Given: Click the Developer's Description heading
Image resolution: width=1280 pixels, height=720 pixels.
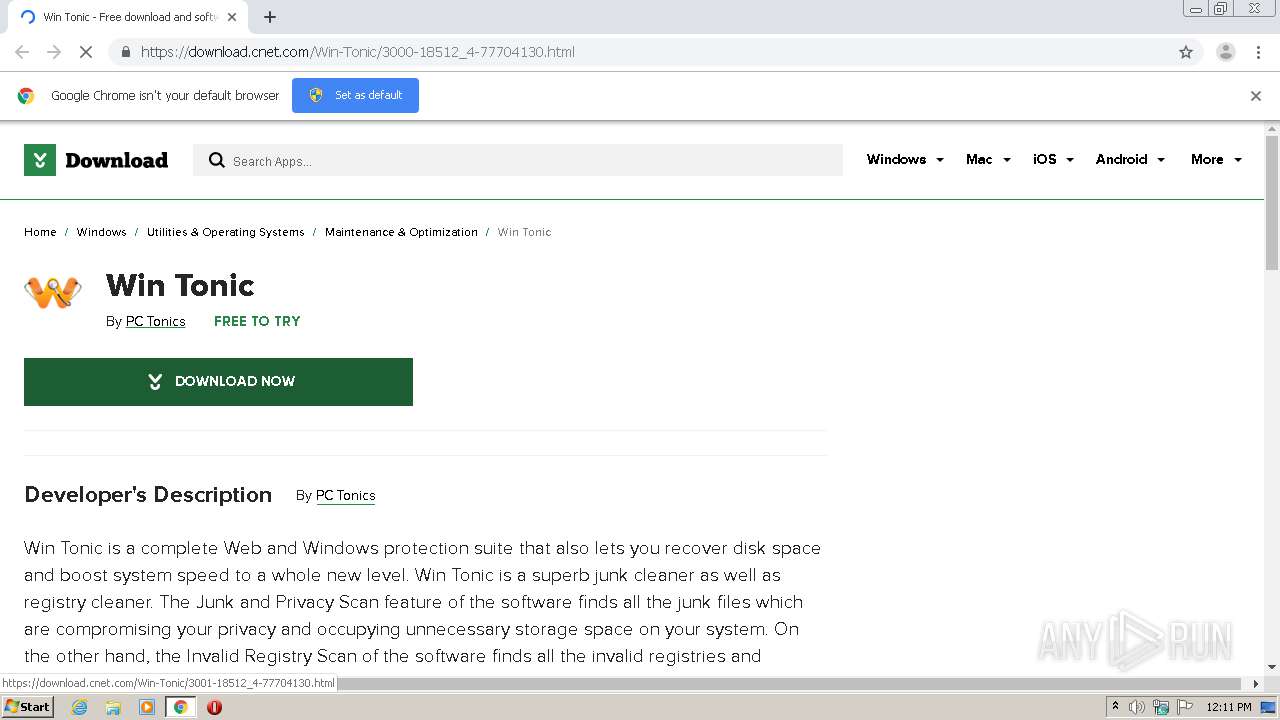Looking at the screenshot, I should coord(148,495).
